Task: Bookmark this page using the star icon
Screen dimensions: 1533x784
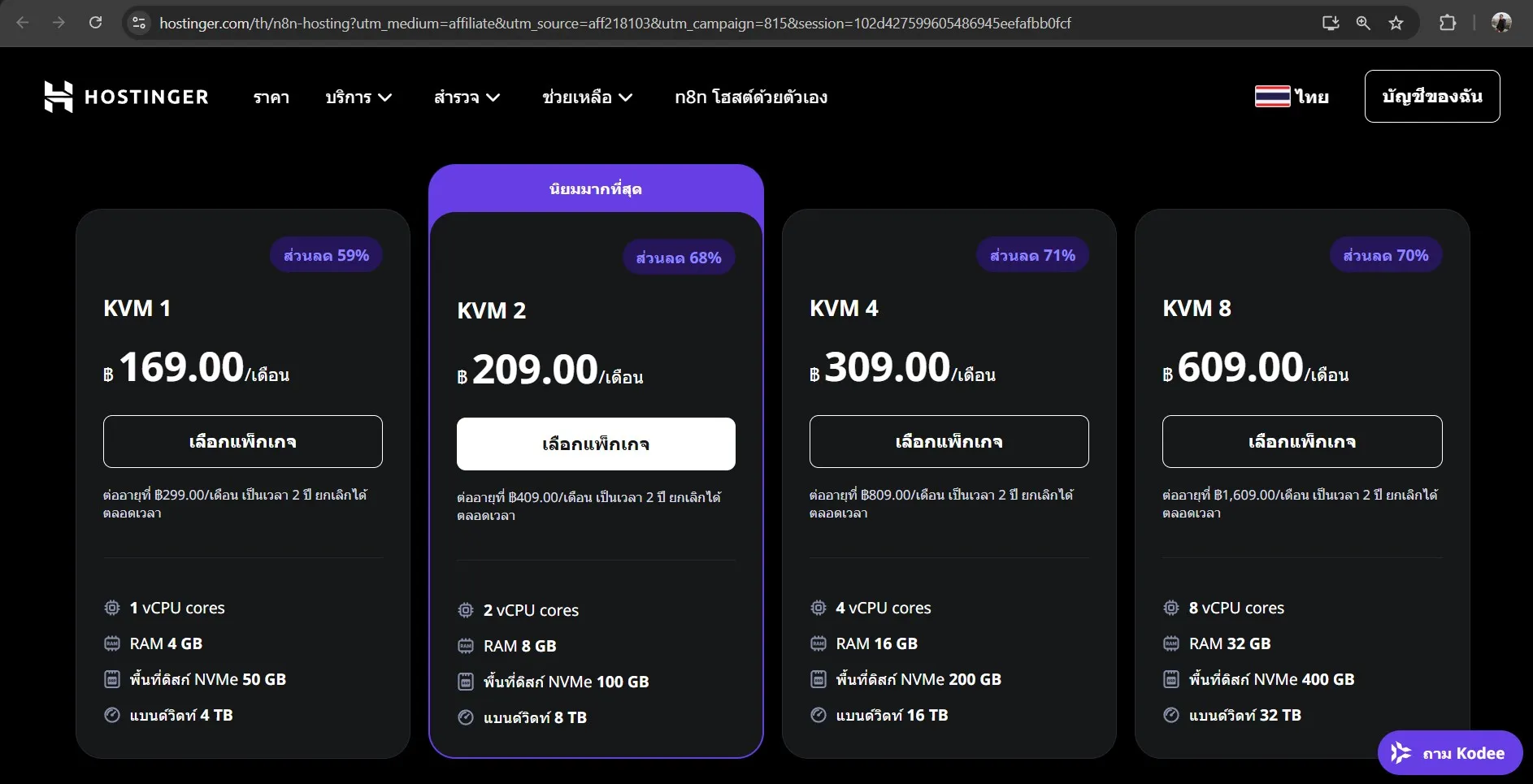Action: (x=1396, y=23)
